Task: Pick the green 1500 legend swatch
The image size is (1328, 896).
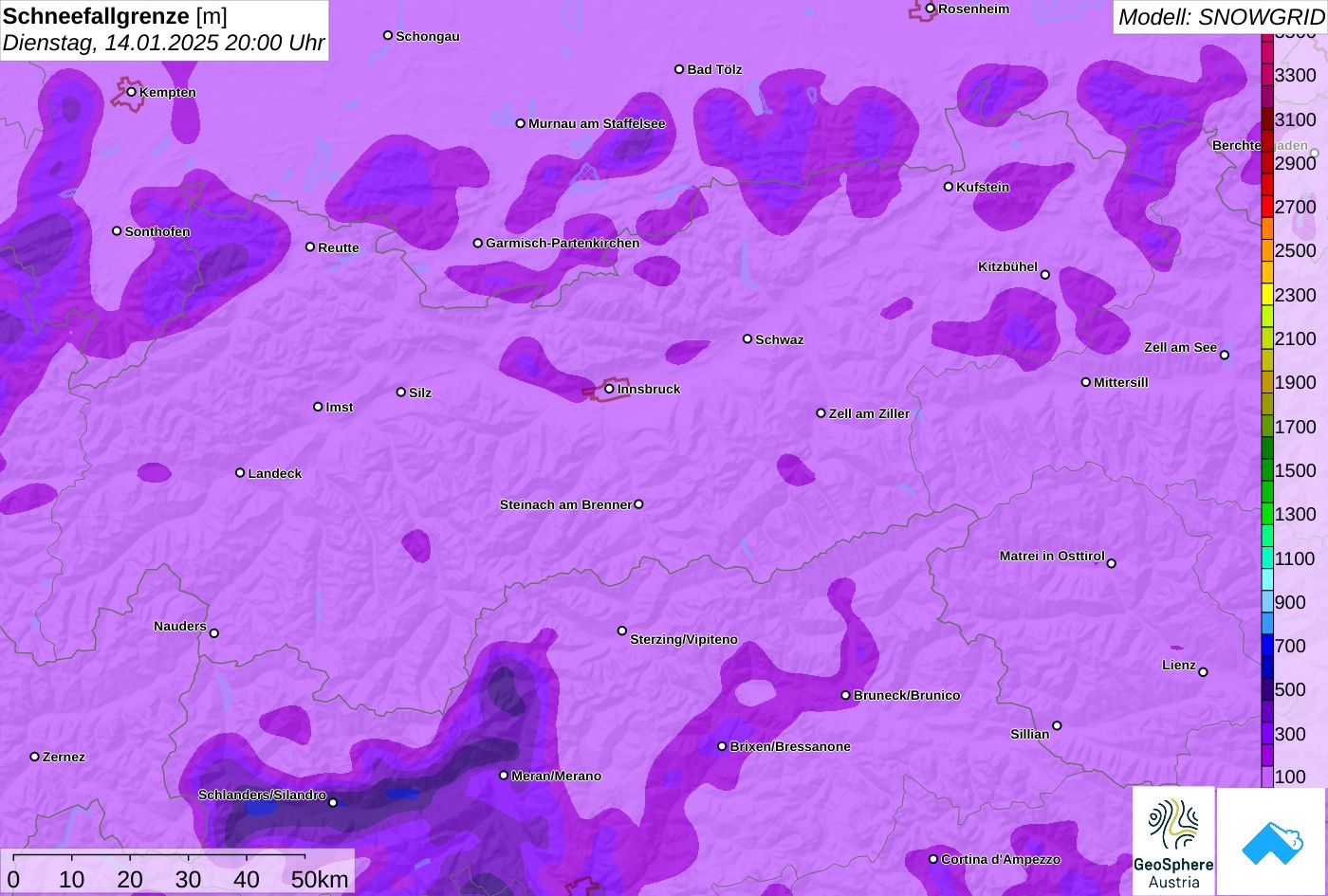Action: click(1267, 469)
